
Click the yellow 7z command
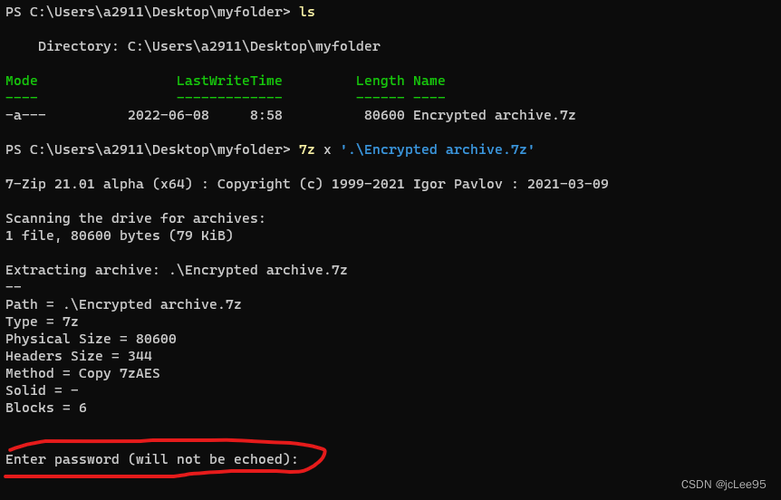(307, 149)
